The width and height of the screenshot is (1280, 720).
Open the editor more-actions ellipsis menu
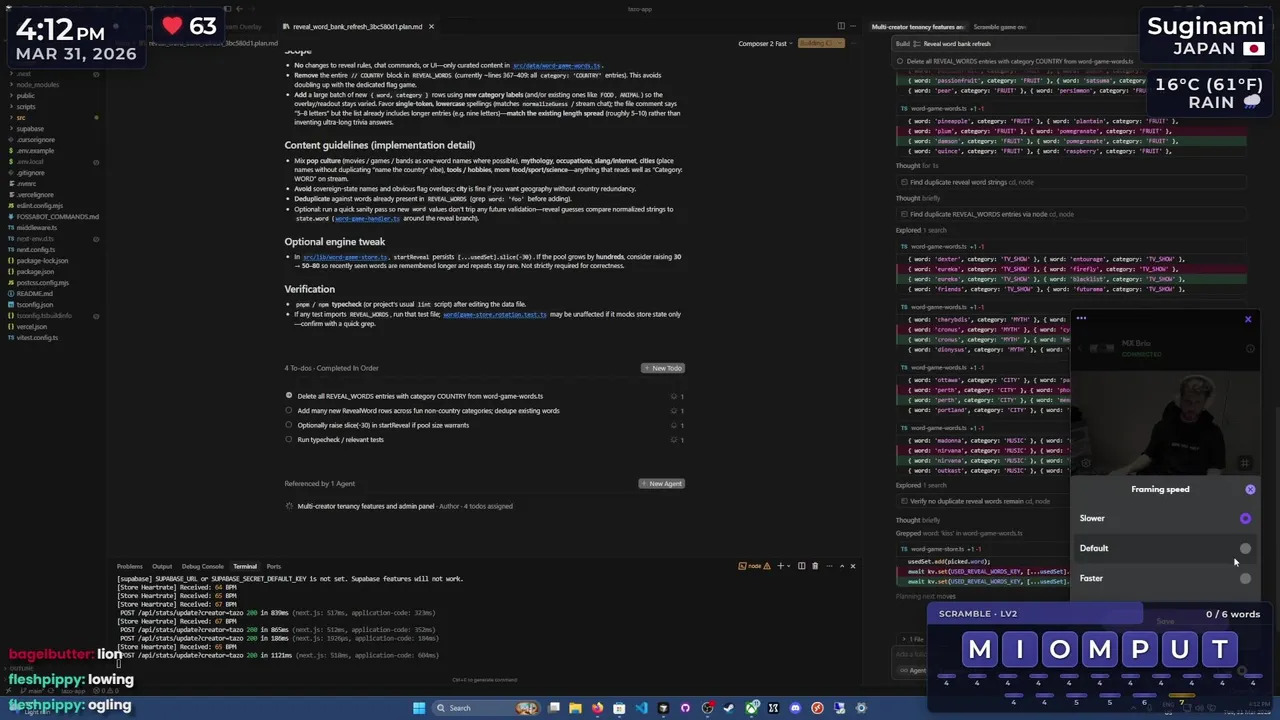[x=853, y=26]
